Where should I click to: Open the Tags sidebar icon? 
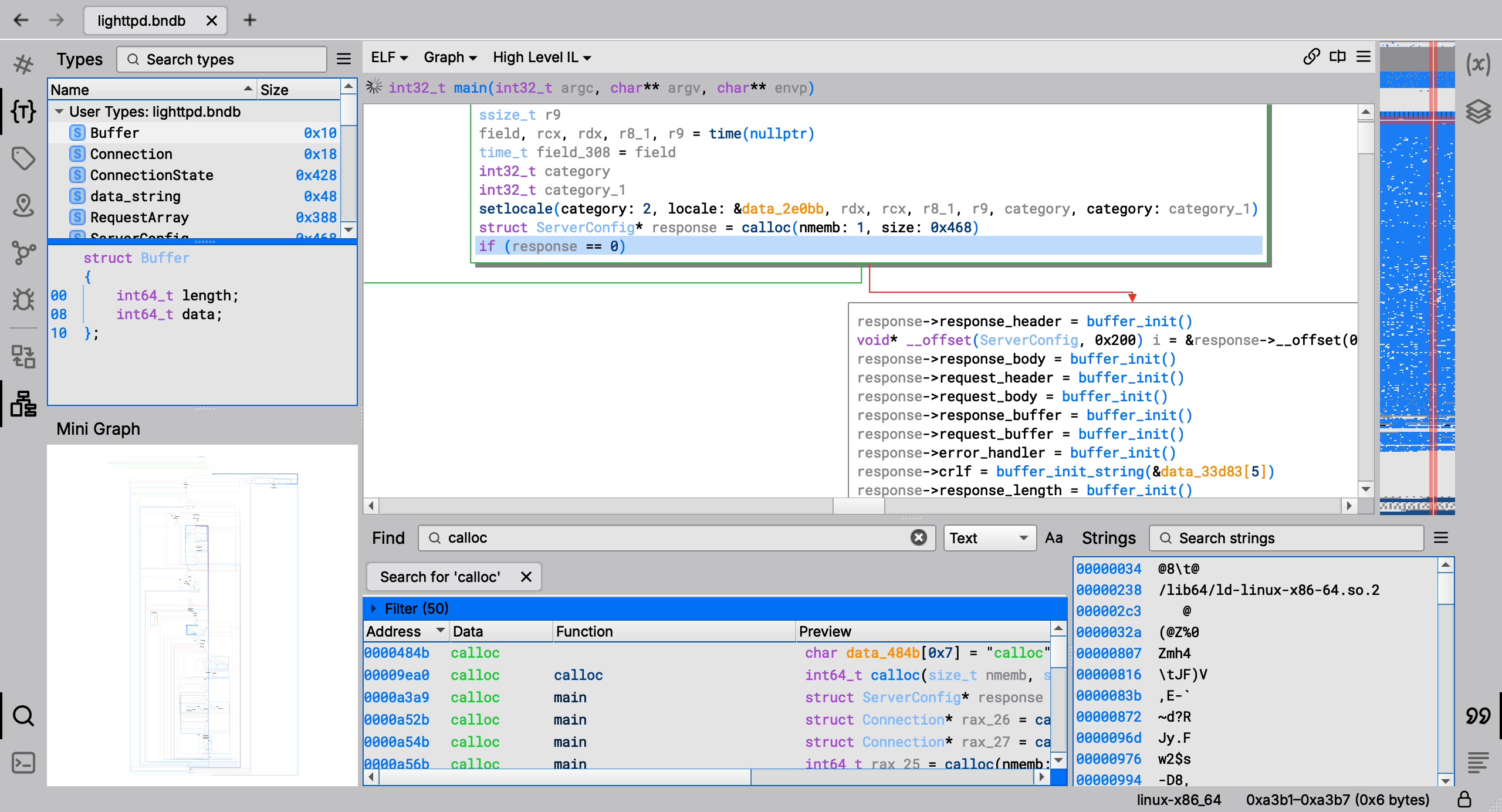(23, 158)
